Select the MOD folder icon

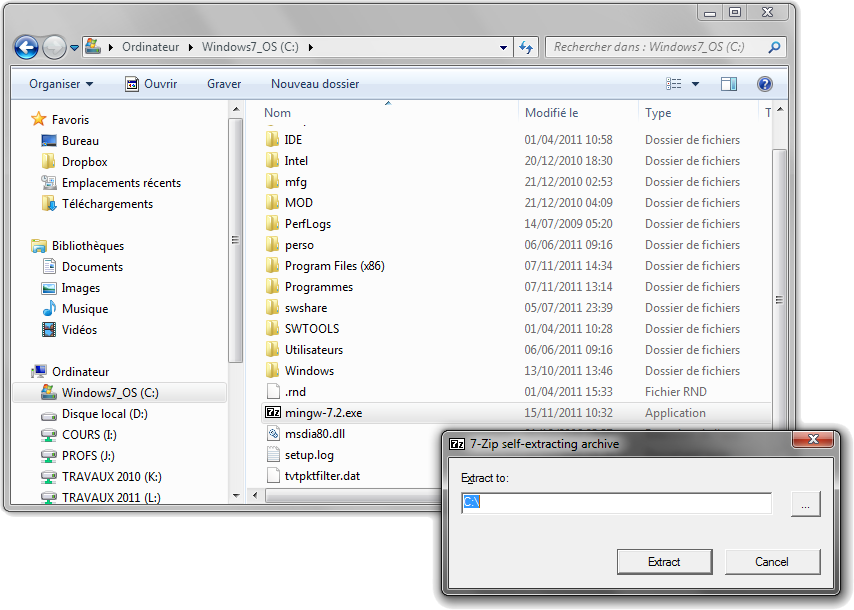click(x=272, y=203)
